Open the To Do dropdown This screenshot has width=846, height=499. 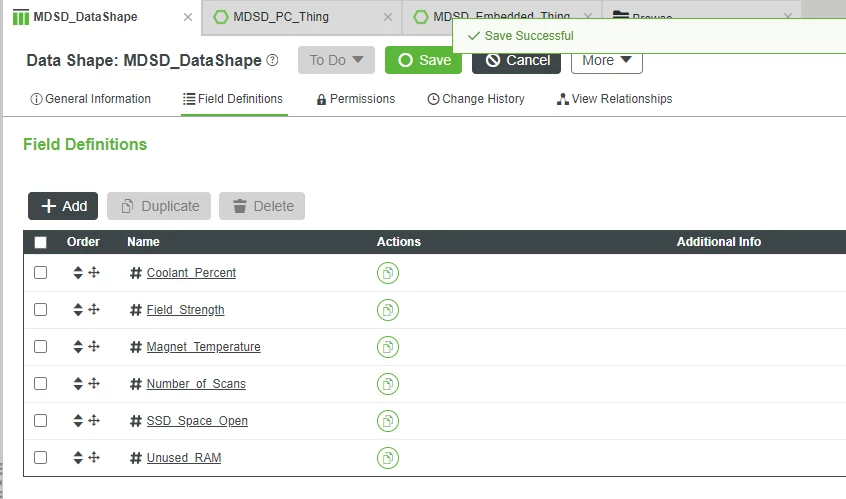(x=336, y=60)
